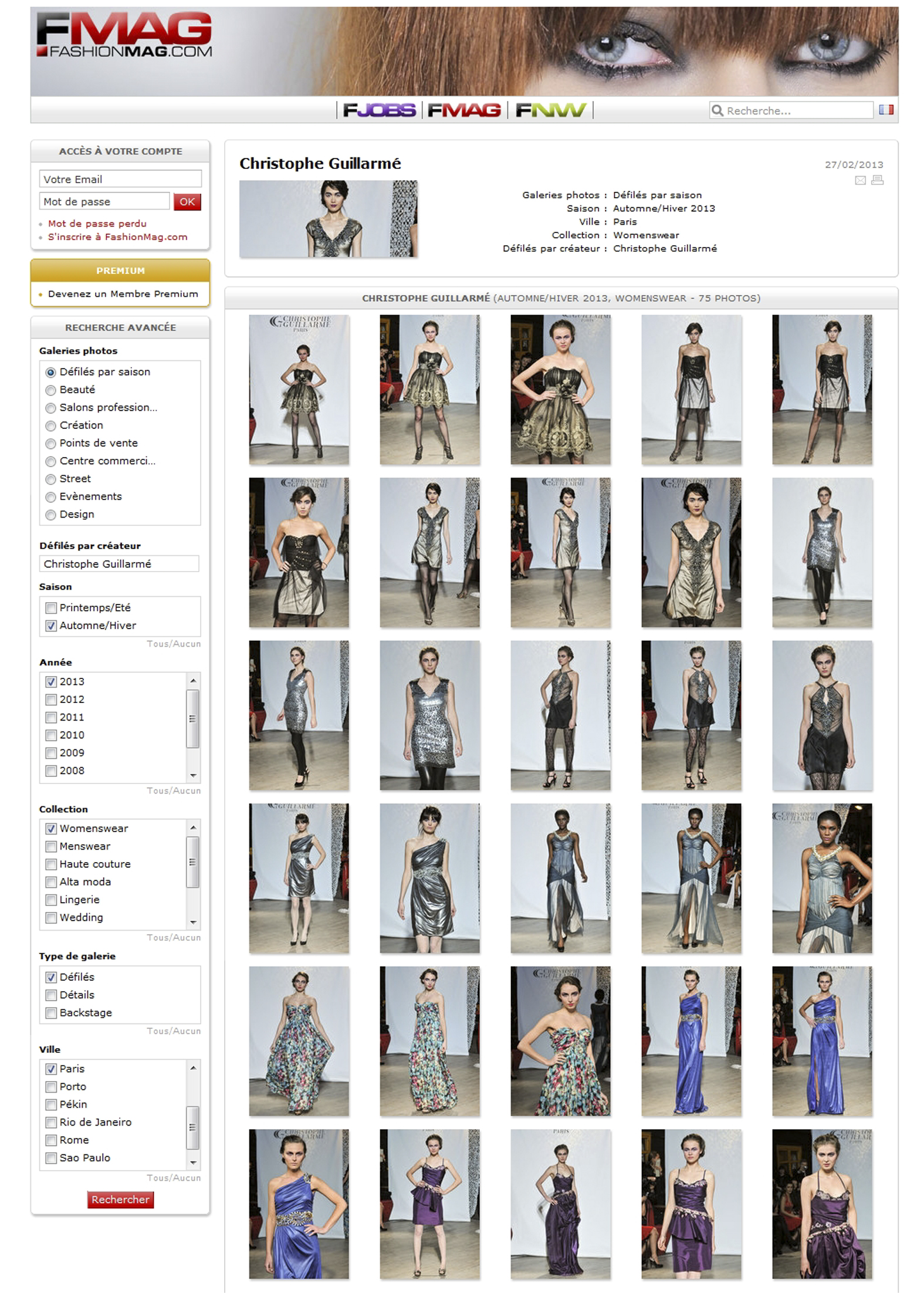Image resolution: width=924 pixels, height=1294 pixels.
Task: Select the Beauté radio button
Action: click(x=51, y=390)
